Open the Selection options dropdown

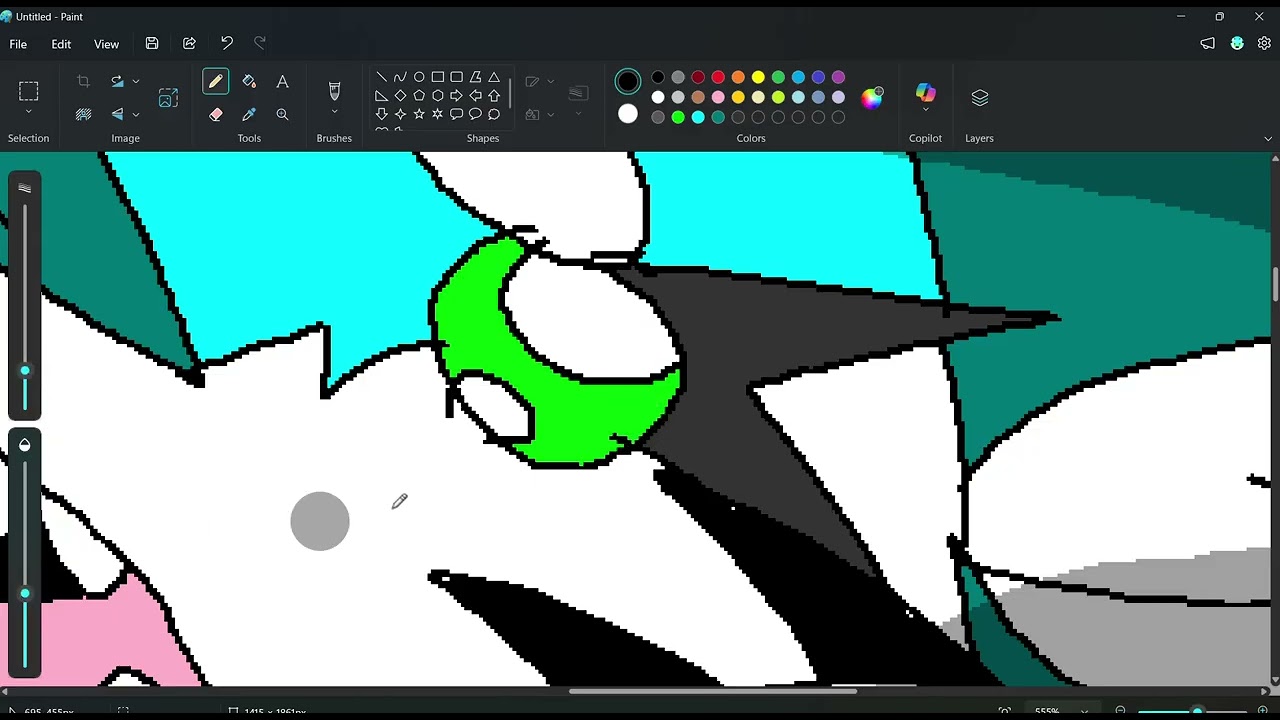[x=28, y=112]
